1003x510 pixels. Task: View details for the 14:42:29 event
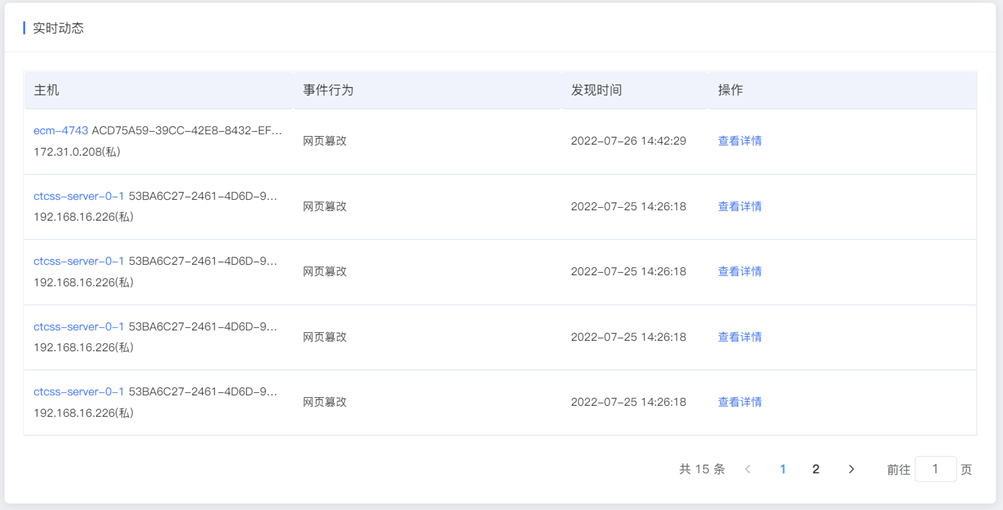click(x=739, y=141)
